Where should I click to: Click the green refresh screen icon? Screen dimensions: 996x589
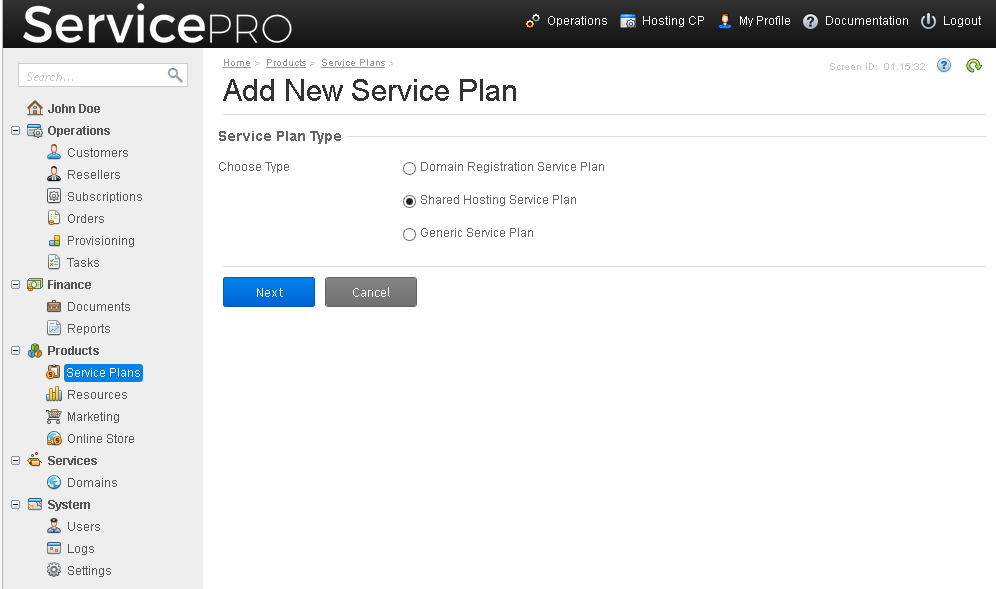coord(974,65)
